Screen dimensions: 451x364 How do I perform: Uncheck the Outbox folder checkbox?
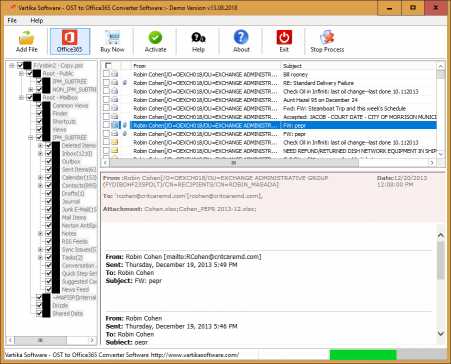[48, 161]
